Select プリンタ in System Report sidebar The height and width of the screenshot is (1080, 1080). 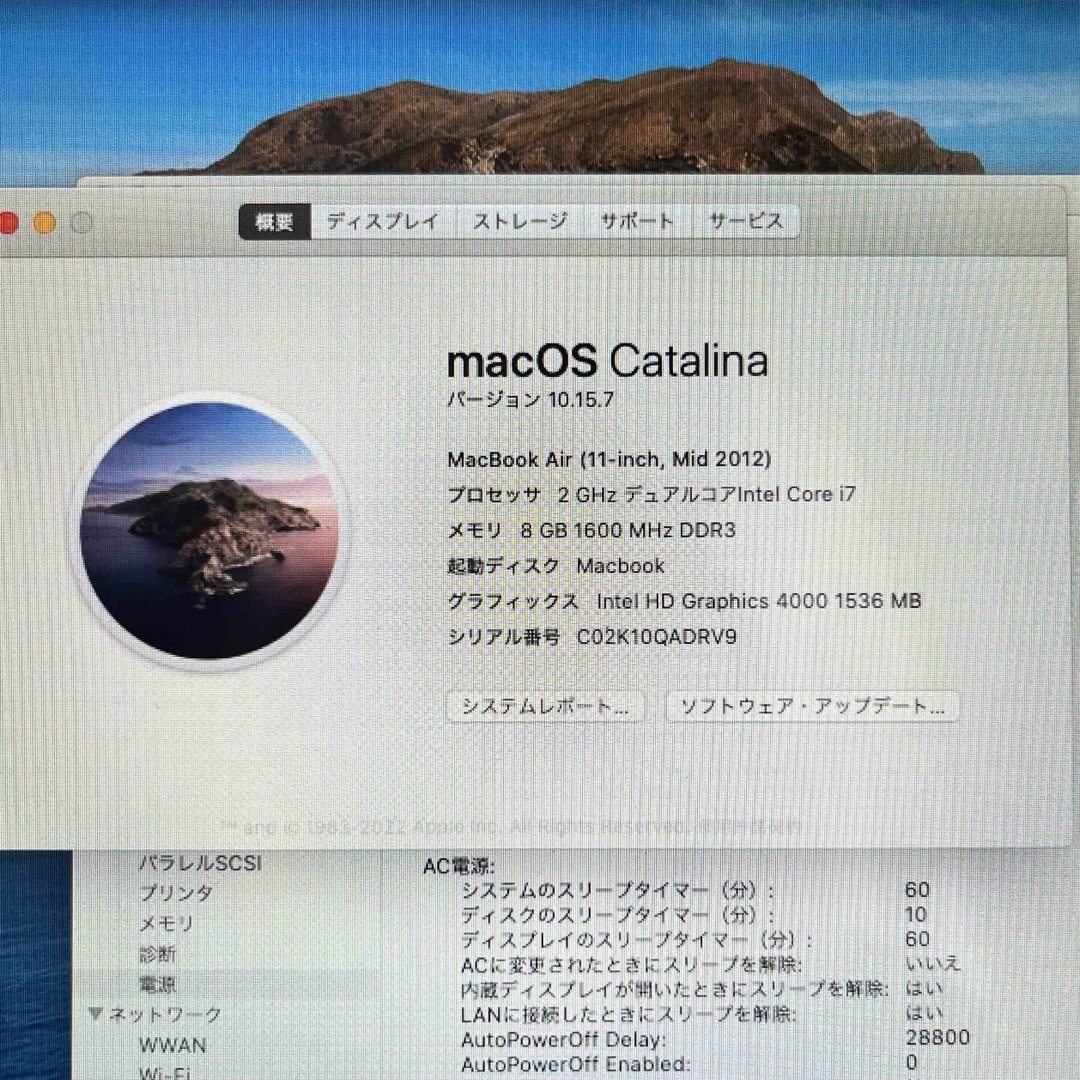tap(176, 893)
